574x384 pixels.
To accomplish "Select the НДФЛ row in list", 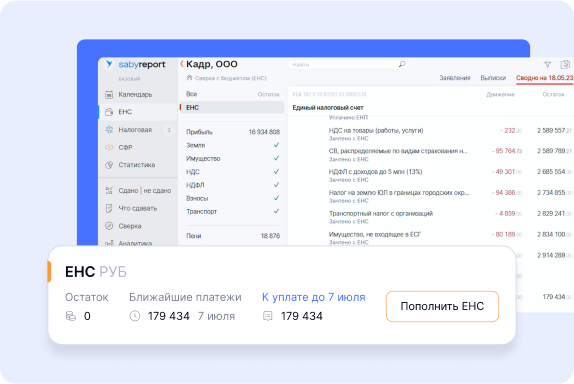I will (x=232, y=185).
